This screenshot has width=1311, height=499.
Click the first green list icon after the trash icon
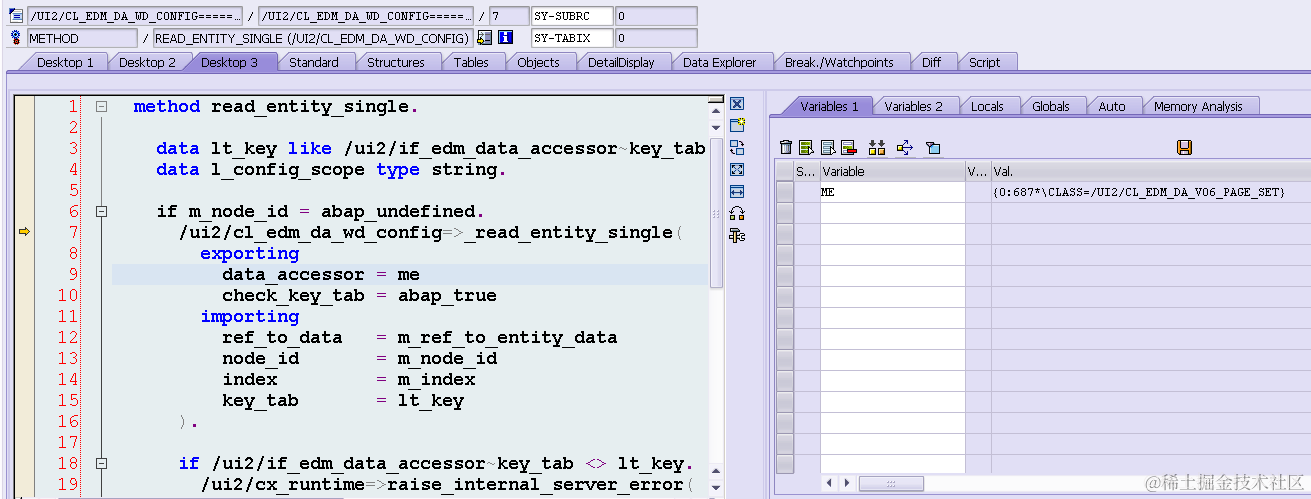coord(806,148)
